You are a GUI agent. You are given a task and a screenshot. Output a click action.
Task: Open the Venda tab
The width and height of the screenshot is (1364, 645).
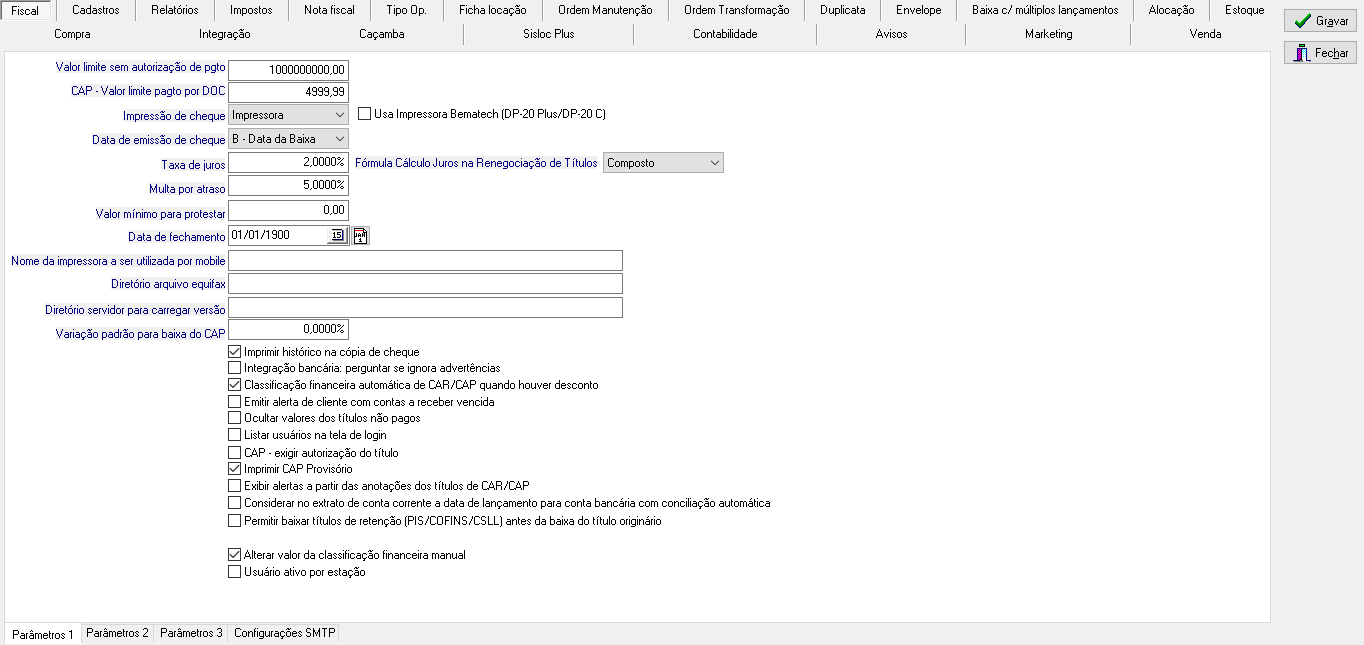pos(1205,34)
